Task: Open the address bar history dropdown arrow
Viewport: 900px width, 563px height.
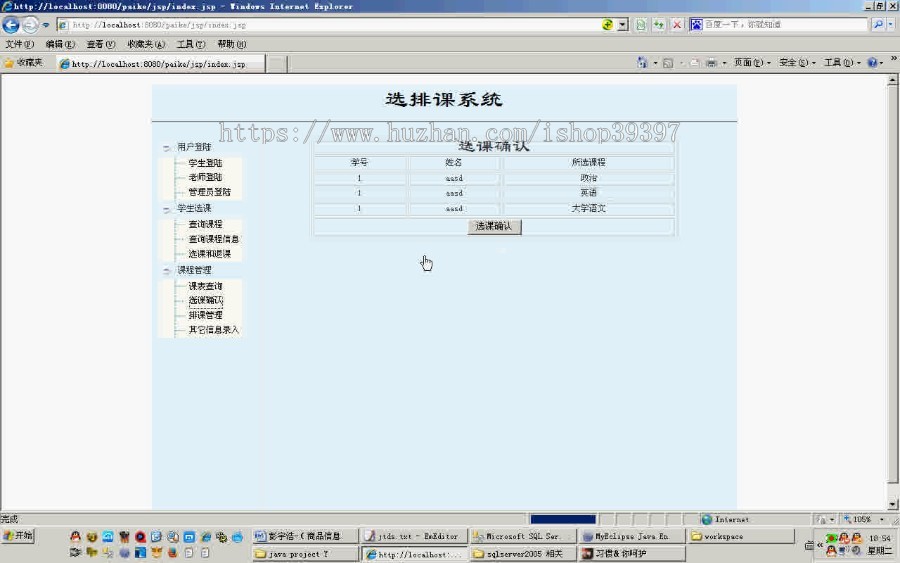Action: (x=623, y=25)
